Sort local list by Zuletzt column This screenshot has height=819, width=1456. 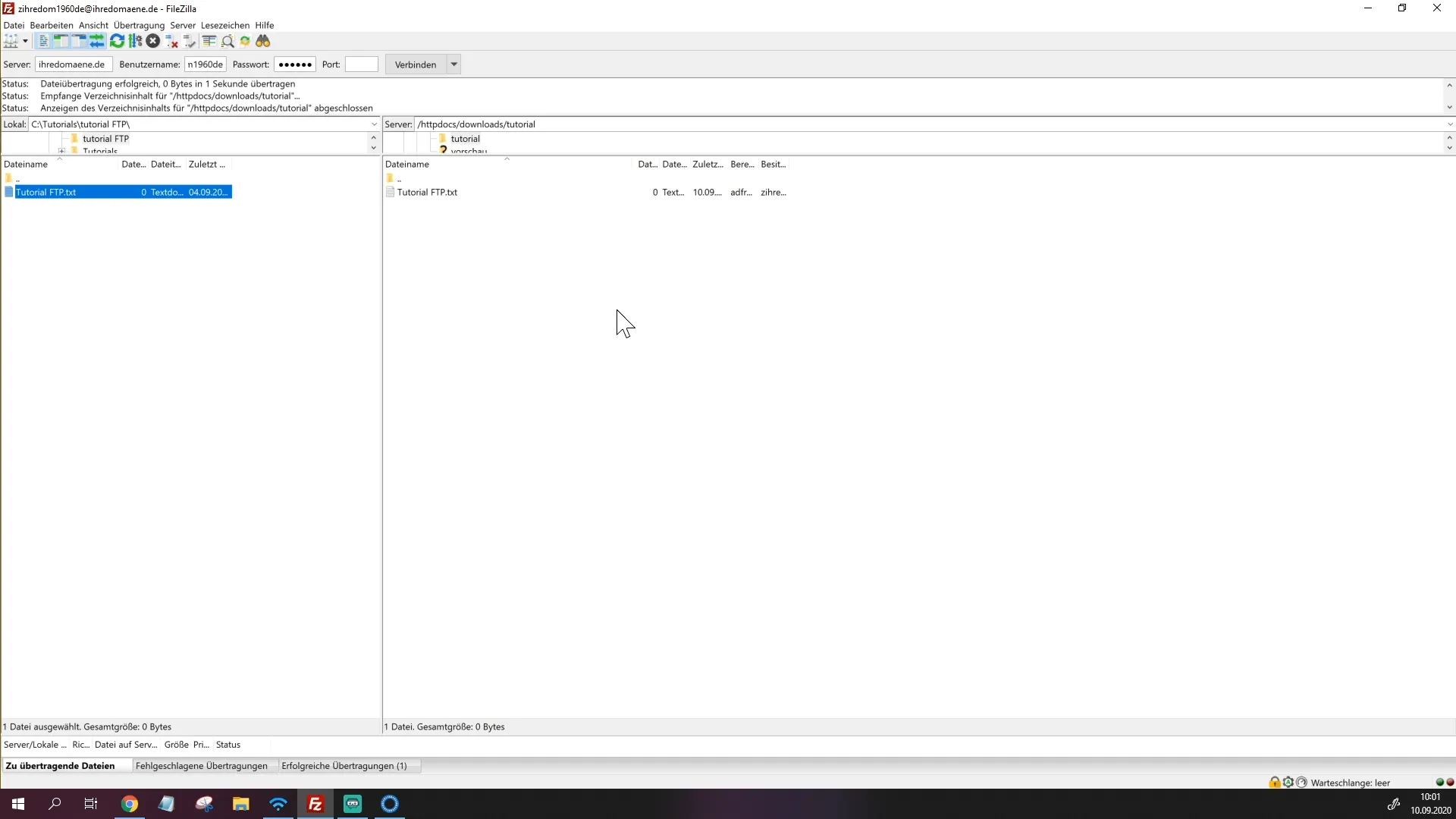coord(207,164)
